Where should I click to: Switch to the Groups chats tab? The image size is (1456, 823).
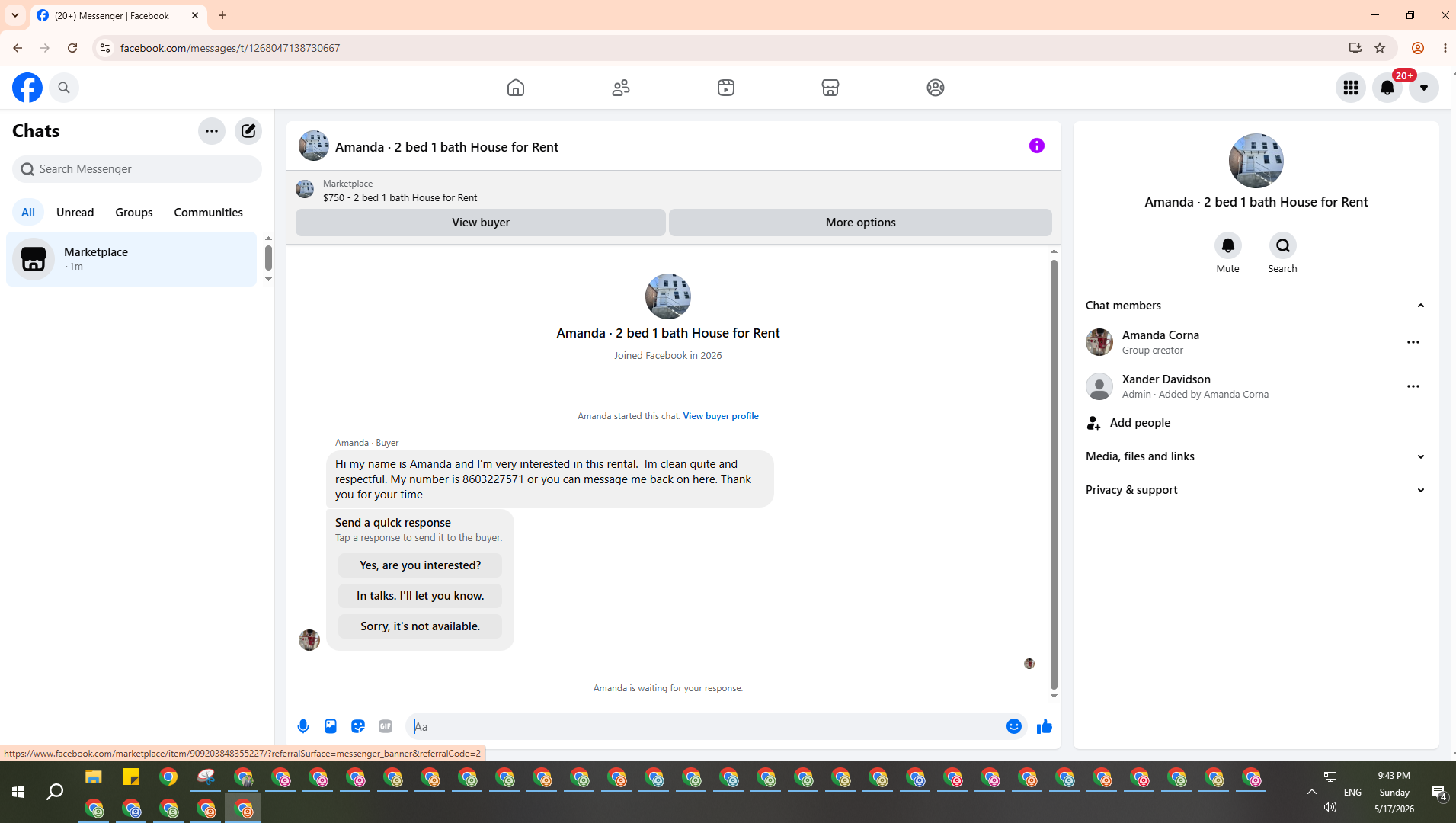134,212
